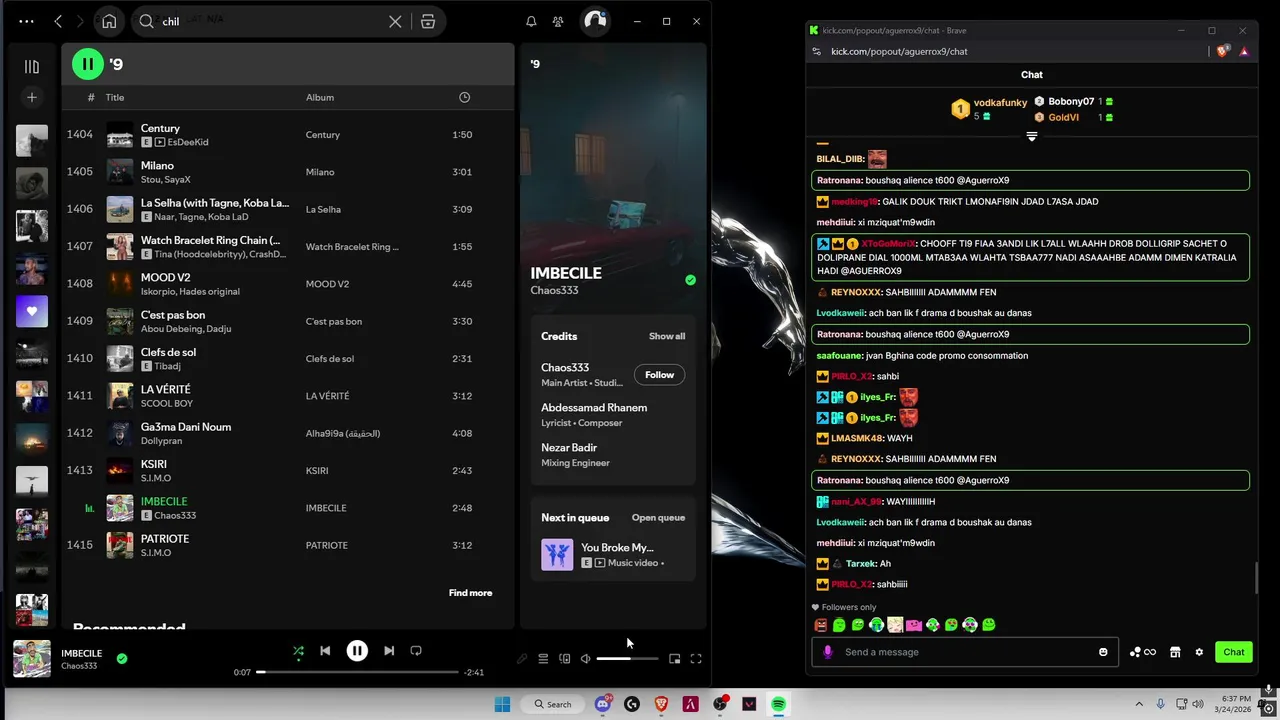This screenshot has width=1280, height=720.
Task: Toggle saved checkmark in bottom player bar
Action: [122, 659]
